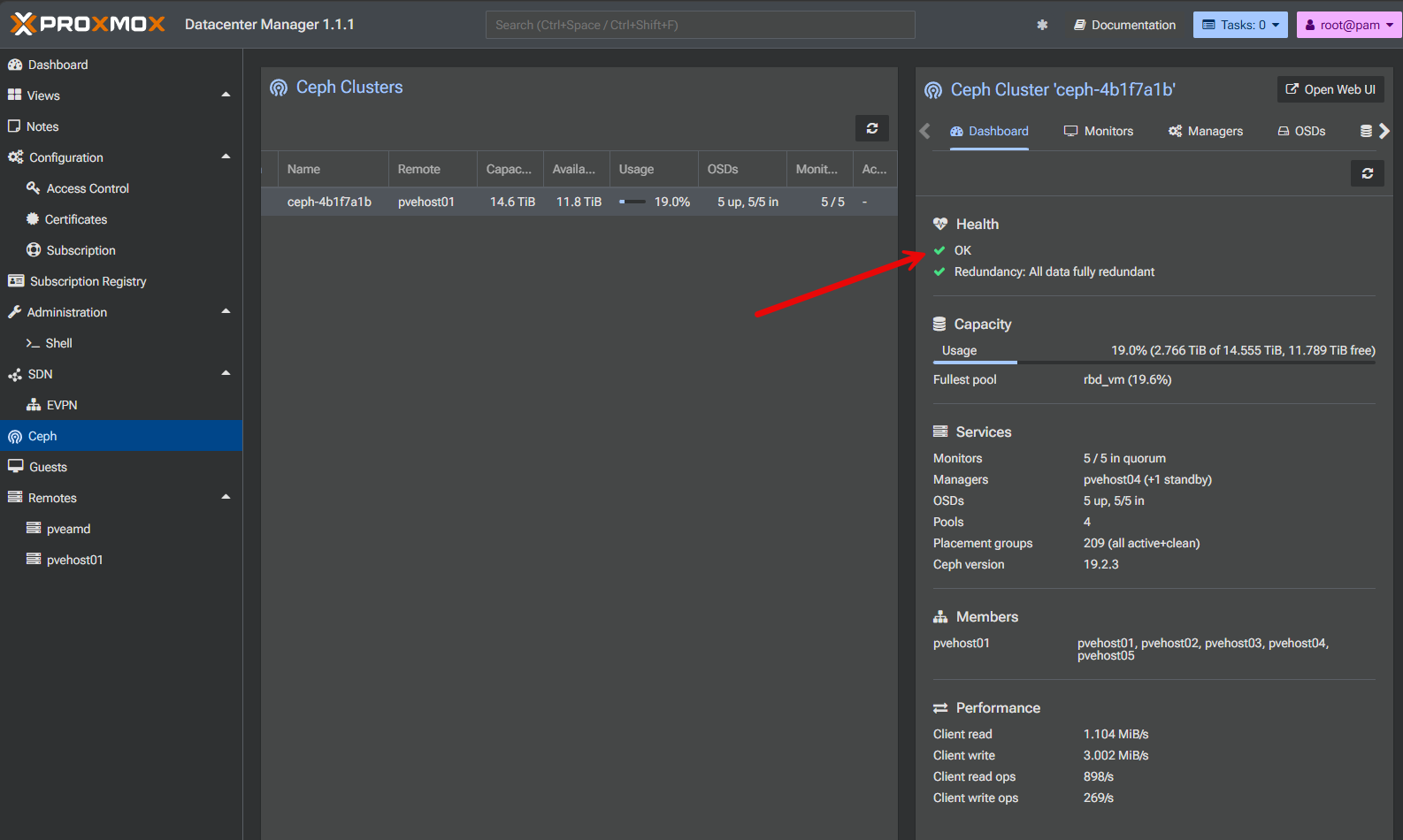1403x840 pixels.
Task: Open EVPN under SDN
Action: click(121, 405)
